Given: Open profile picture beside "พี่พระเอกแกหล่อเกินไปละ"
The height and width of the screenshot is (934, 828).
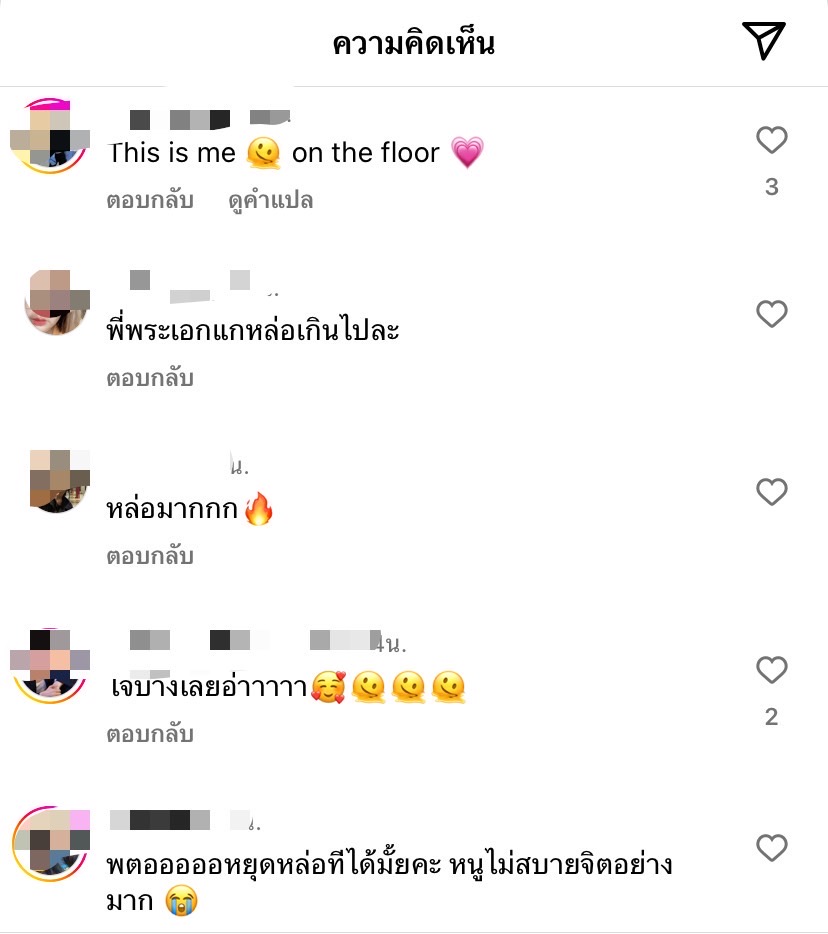Looking at the screenshot, I should coord(57,303).
